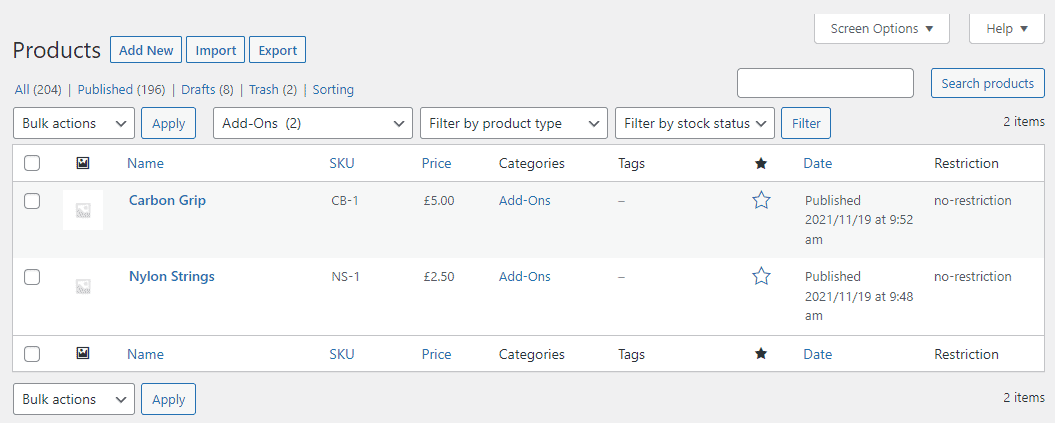Open Nylon Strings placeholder thumbnail
Screen dimensions: 1055x423
83,286
